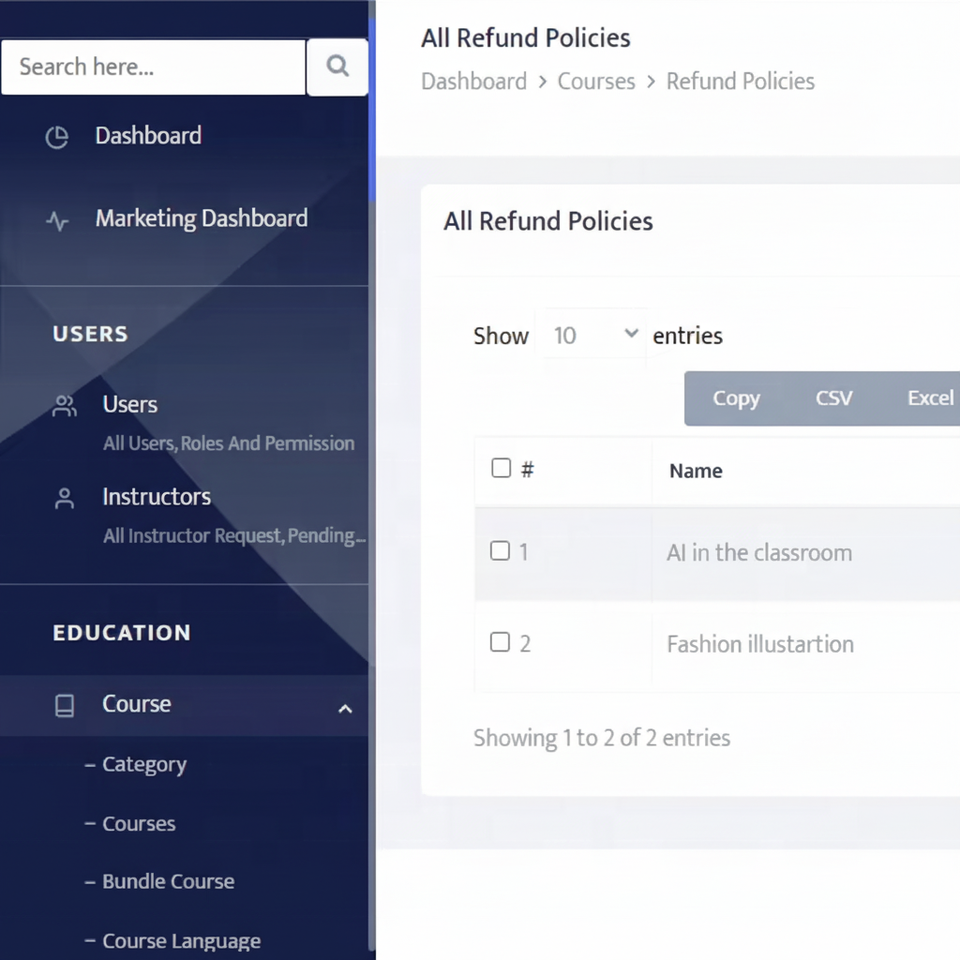
Task: Open the Bundle Course submenu item
Action: point(168,882)
